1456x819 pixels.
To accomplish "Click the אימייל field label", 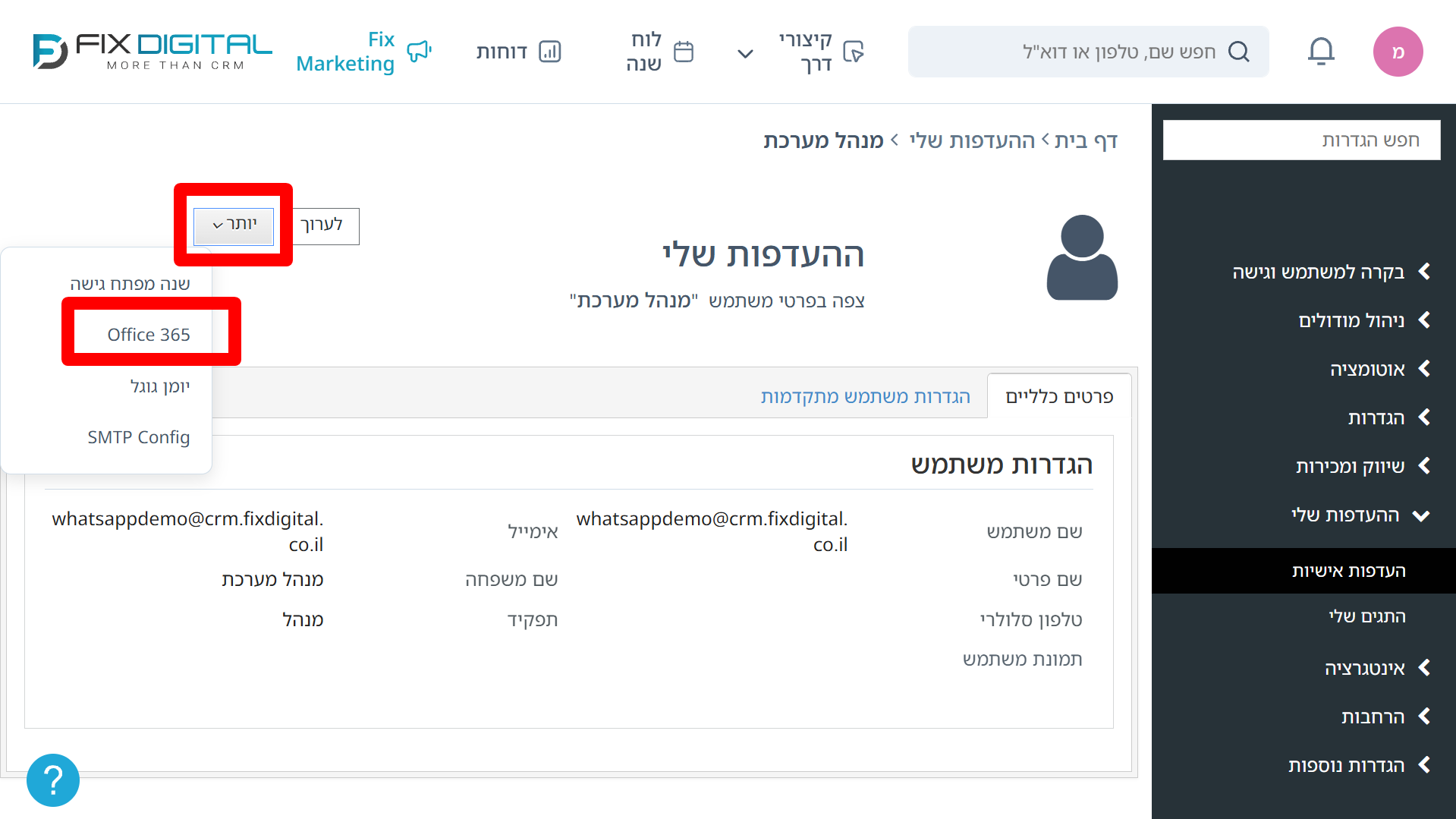I will click(533, 531).
